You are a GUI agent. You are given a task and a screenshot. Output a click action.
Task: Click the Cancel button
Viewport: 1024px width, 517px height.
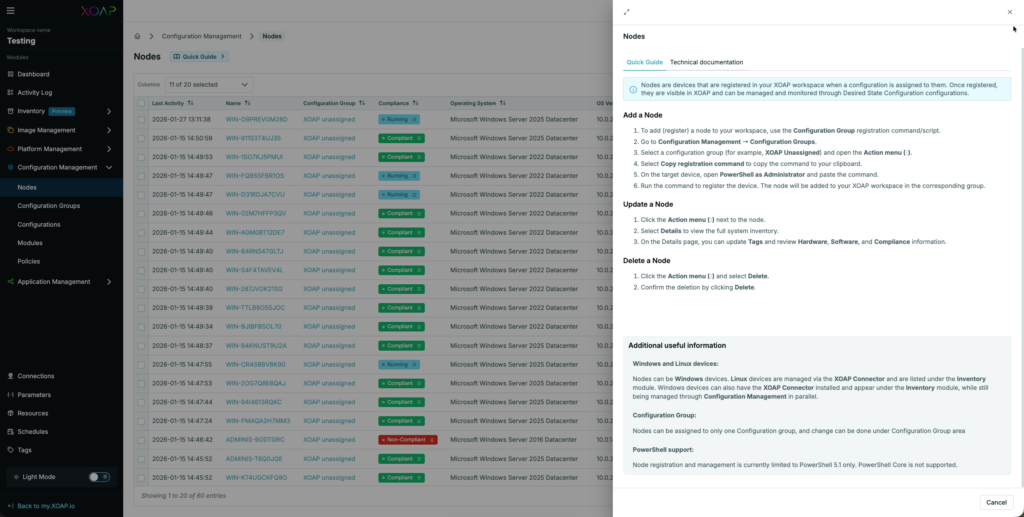pos(996,502)
